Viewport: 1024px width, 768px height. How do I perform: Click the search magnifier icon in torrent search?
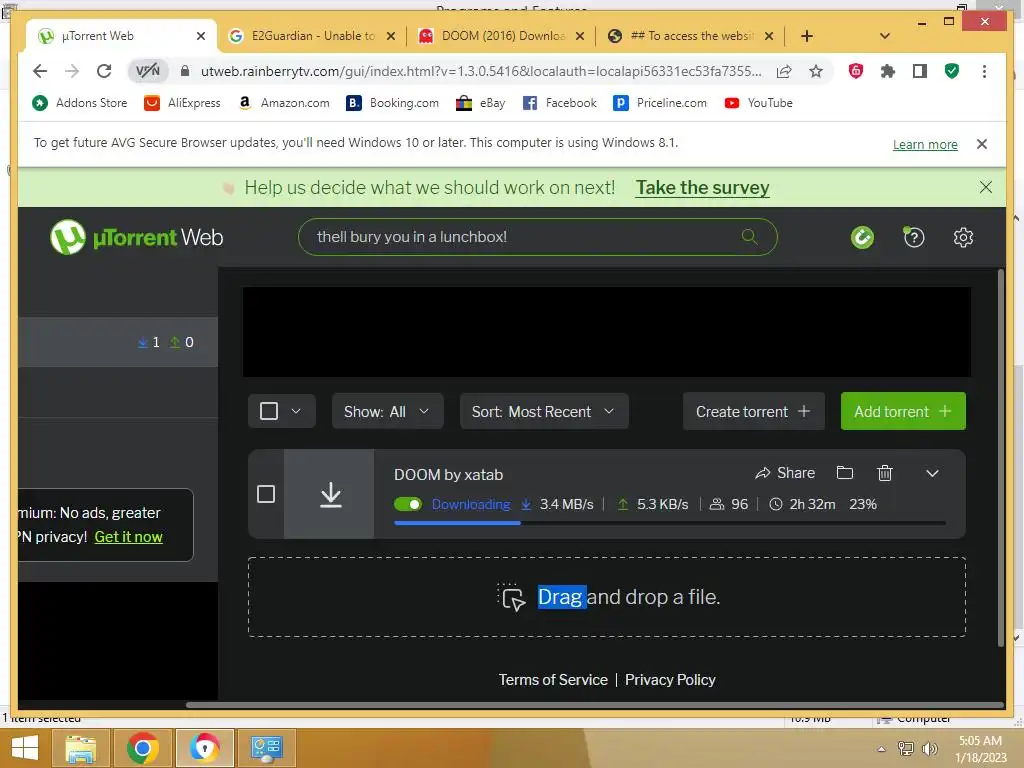tap(749, 236)
